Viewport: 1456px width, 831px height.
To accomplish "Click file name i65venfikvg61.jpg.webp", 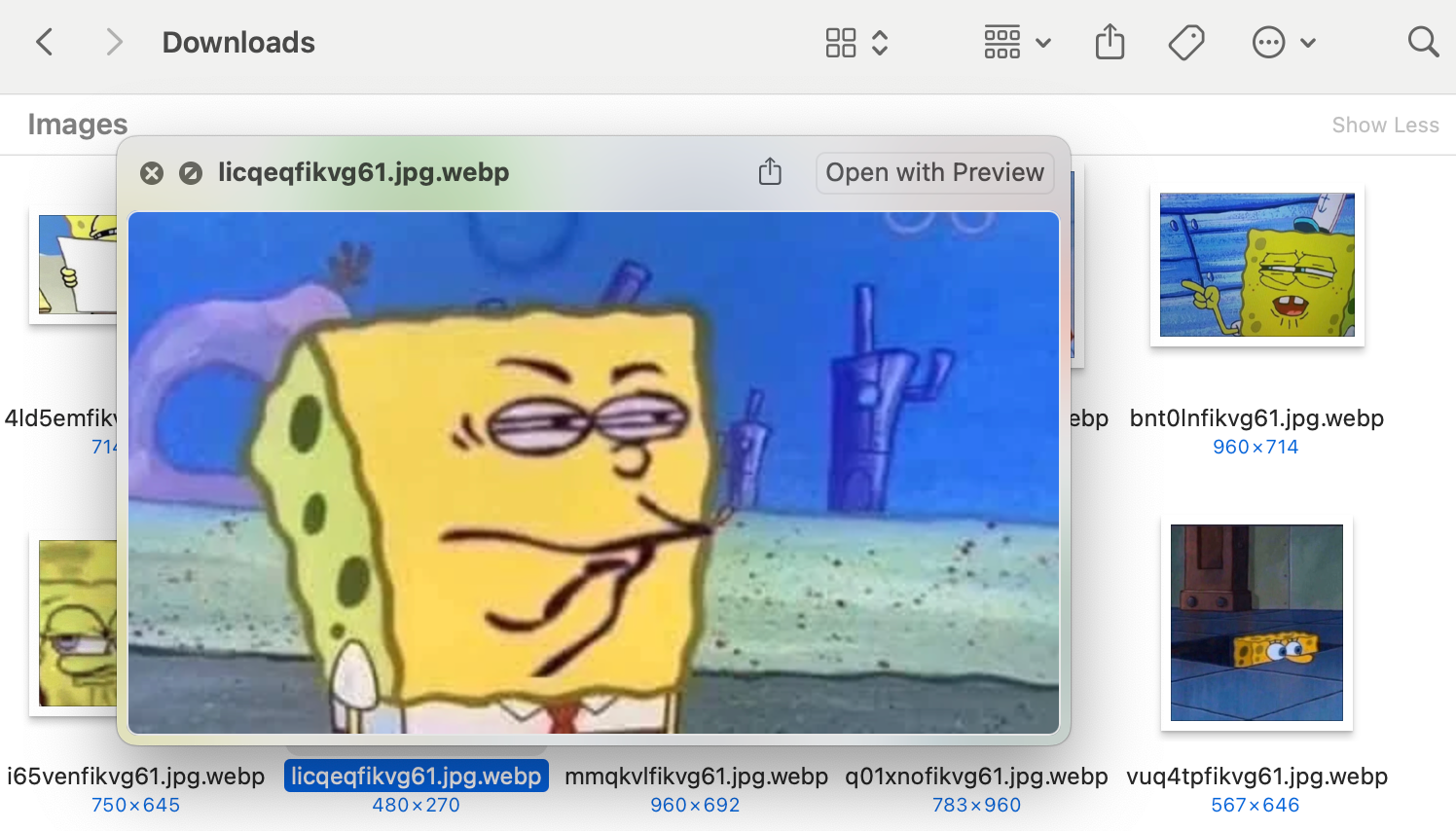I will pos(135,776).
